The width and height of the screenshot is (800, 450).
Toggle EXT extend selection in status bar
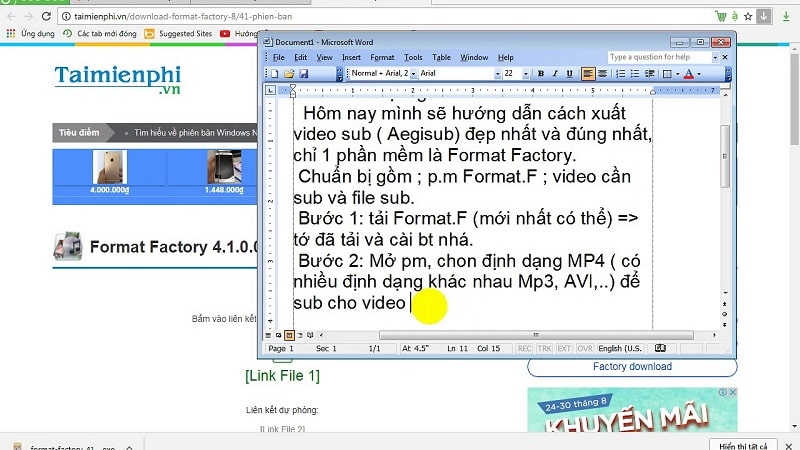564,348
